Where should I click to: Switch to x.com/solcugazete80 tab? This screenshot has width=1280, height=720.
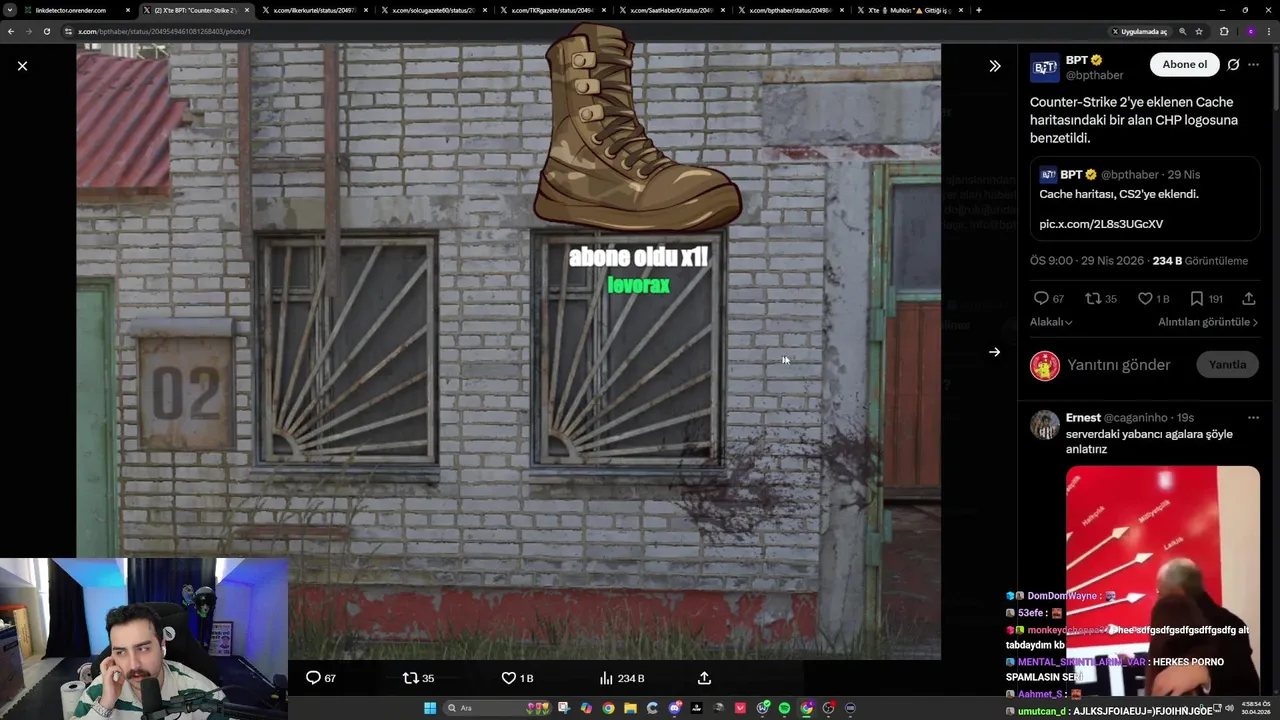432,10
